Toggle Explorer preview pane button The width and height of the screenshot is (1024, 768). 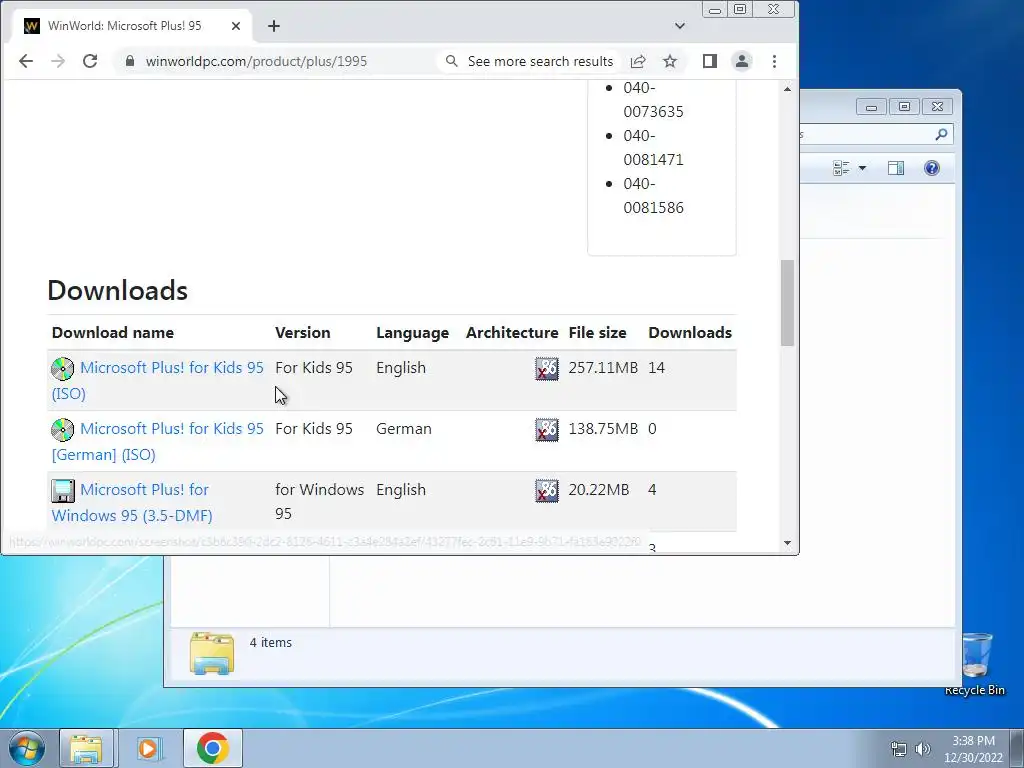(896, 168)
